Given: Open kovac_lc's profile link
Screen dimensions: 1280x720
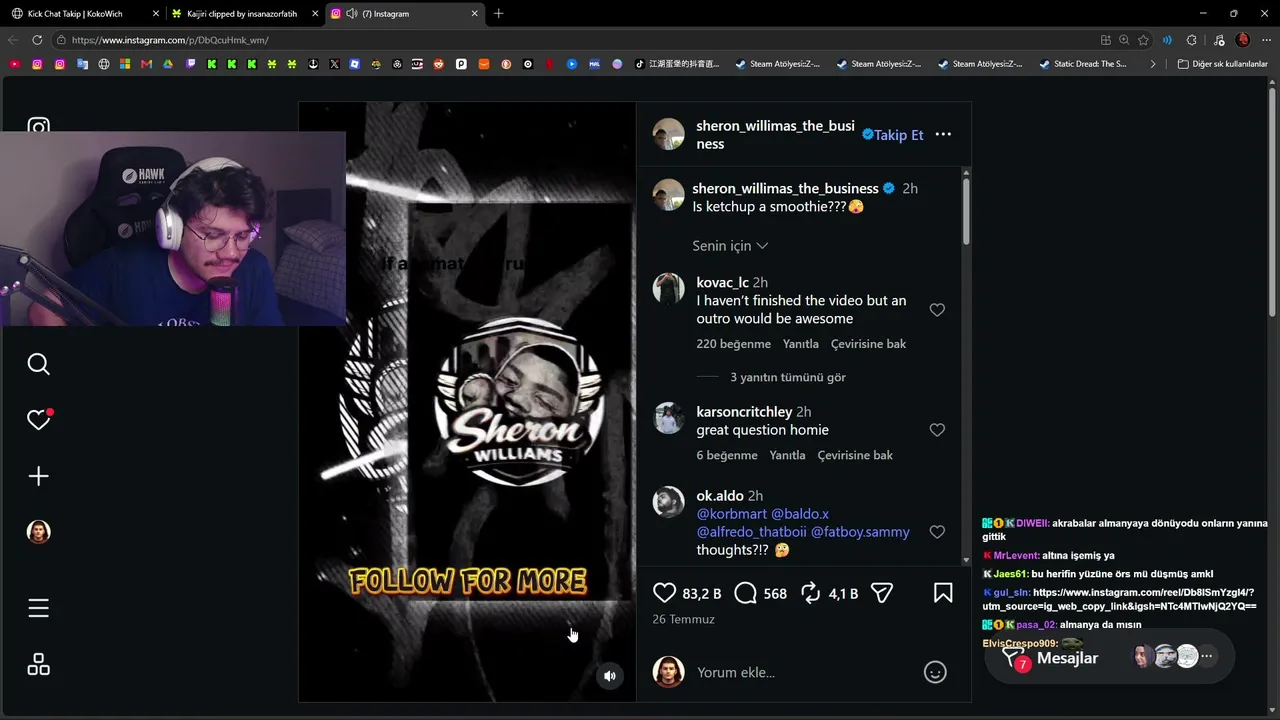Looking at the screenshot, I should point(722,283).
